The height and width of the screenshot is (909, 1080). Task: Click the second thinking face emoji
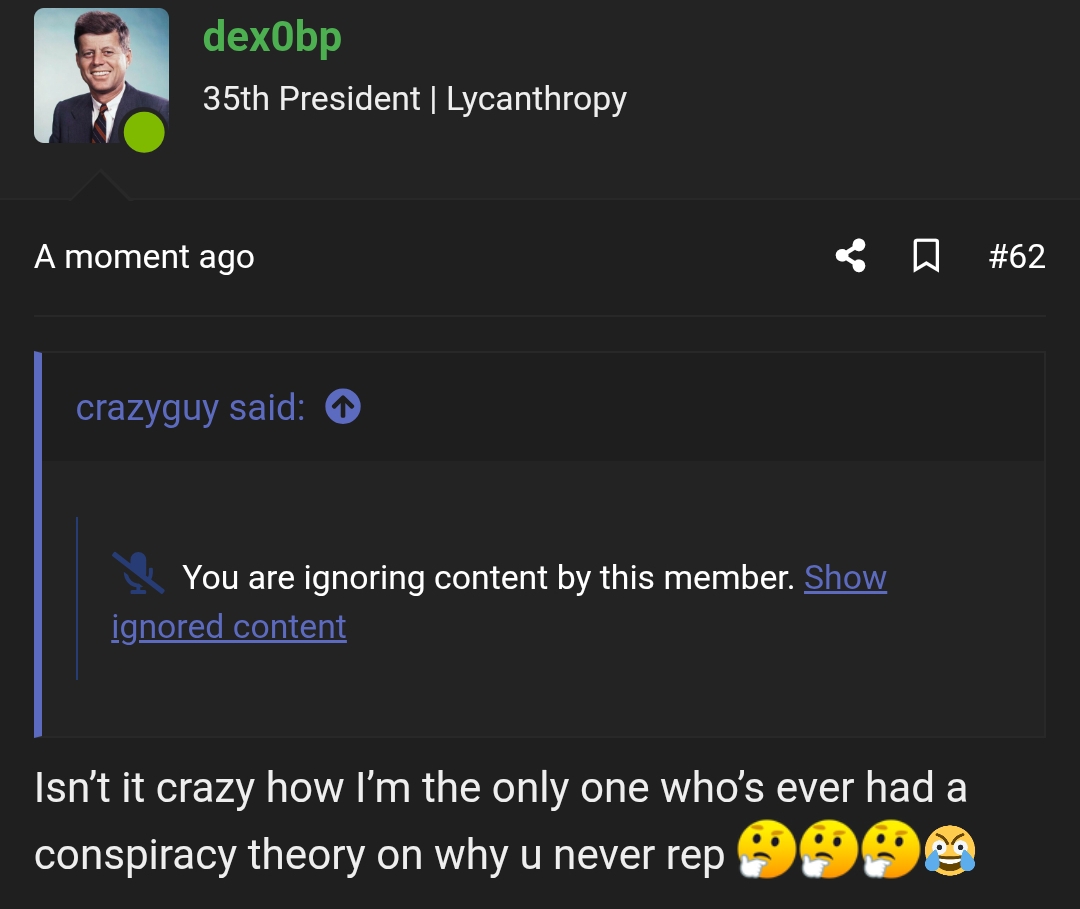click(x=829, y=849)
